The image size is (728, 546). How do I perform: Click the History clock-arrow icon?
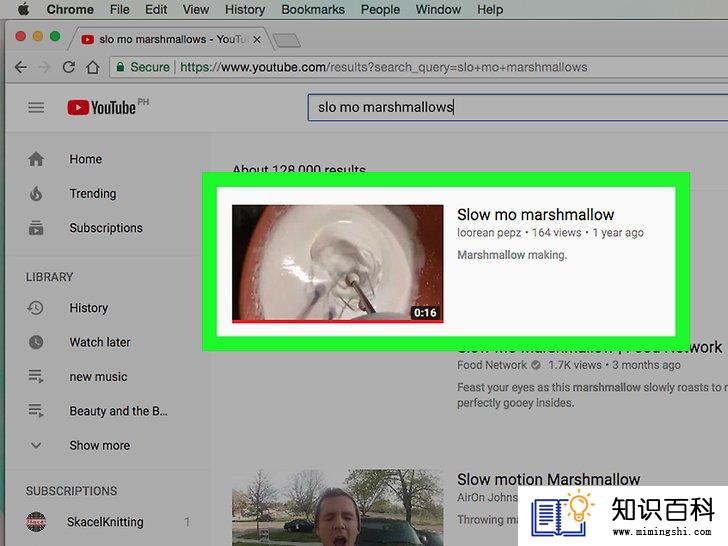[x=35, y=308]
